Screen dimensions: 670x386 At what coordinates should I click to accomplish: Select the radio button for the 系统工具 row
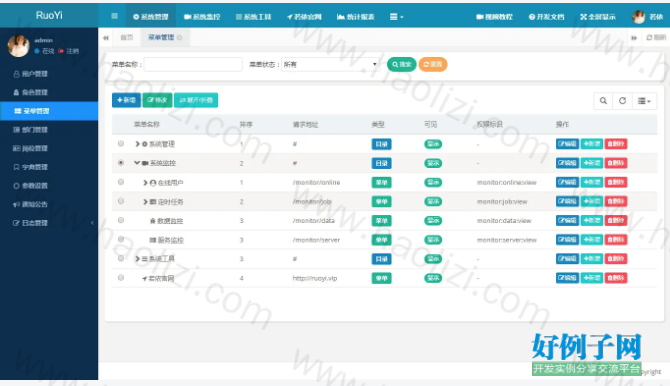[x=121, y=258]
